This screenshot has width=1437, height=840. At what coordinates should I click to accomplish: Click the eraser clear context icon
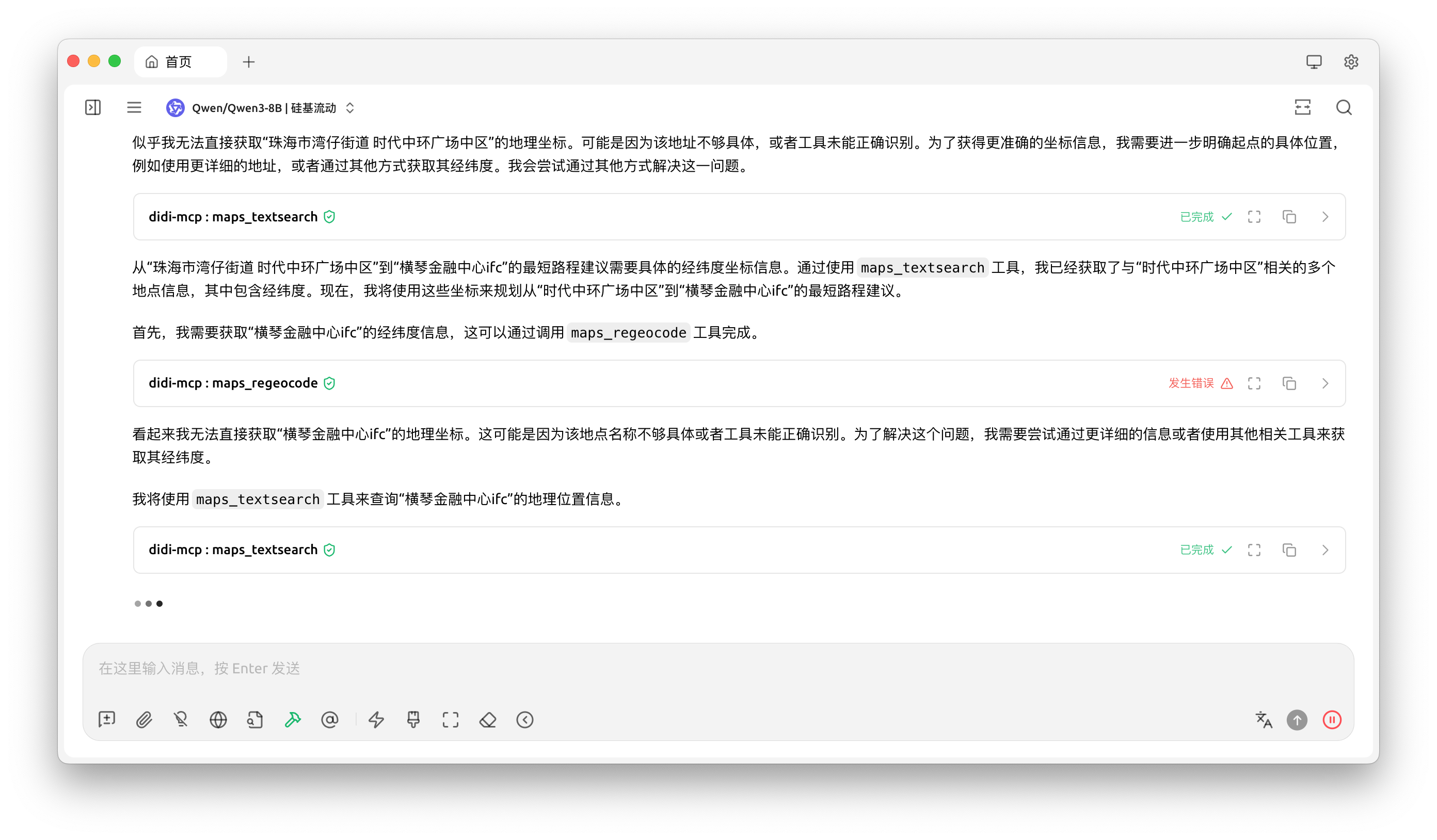point(488,720)
